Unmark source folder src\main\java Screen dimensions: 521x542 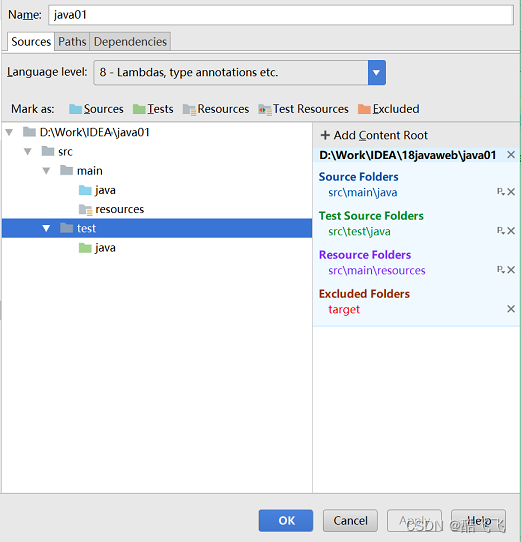[511, 192]
